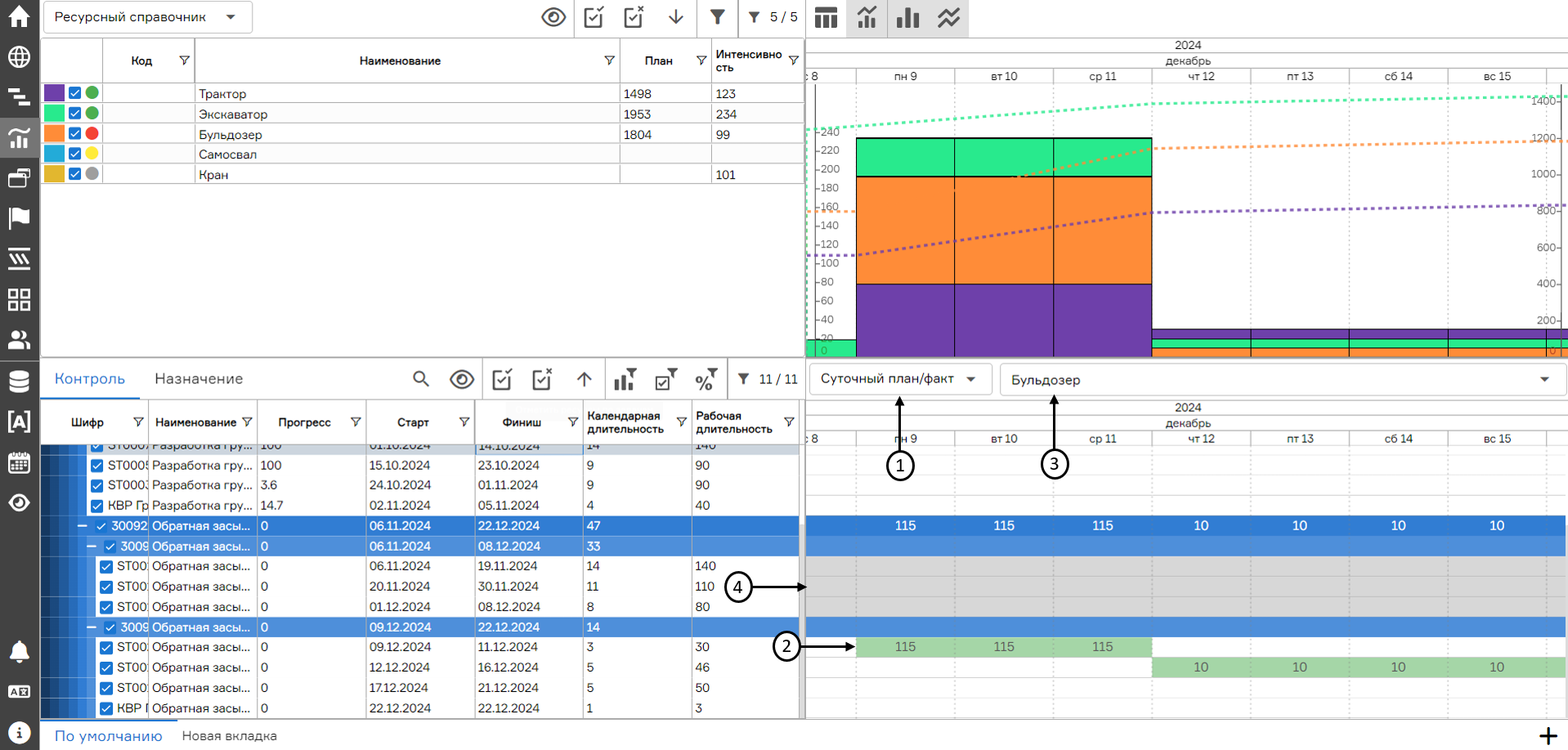
Task: Open the globe icon in the sidebar
Action: coord(19,57)
